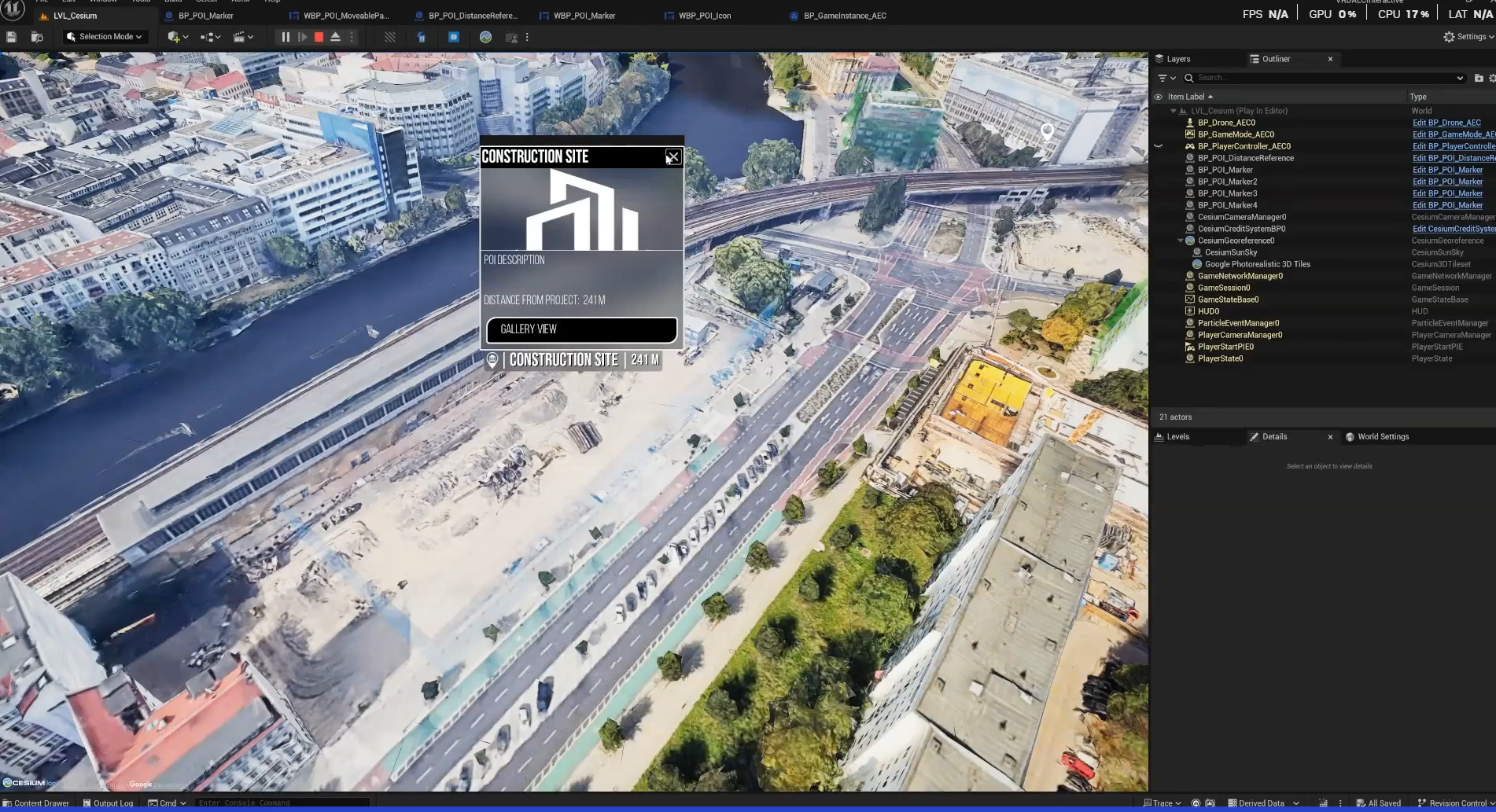Add a new folder in Outliner
The width and height of the screenshot is (1496, 812).
[1478, 78]
